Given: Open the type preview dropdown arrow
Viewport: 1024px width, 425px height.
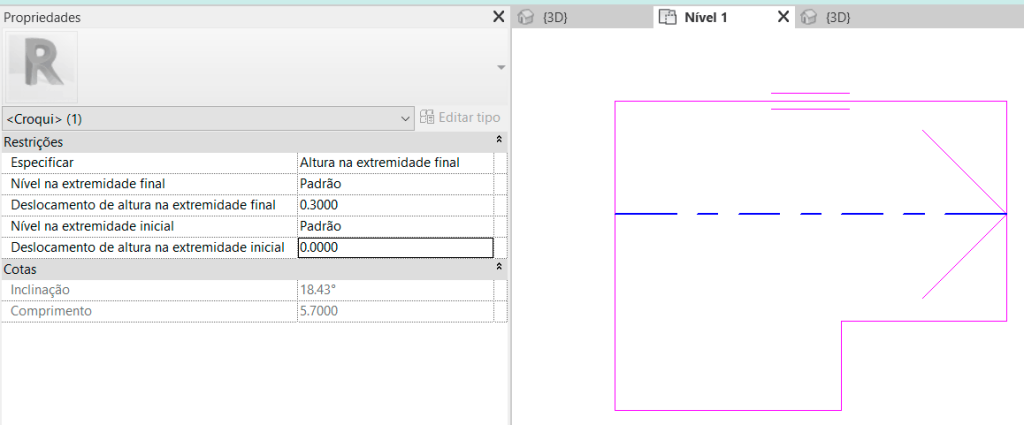Looking at the screenshot, I should coord(501,68).
